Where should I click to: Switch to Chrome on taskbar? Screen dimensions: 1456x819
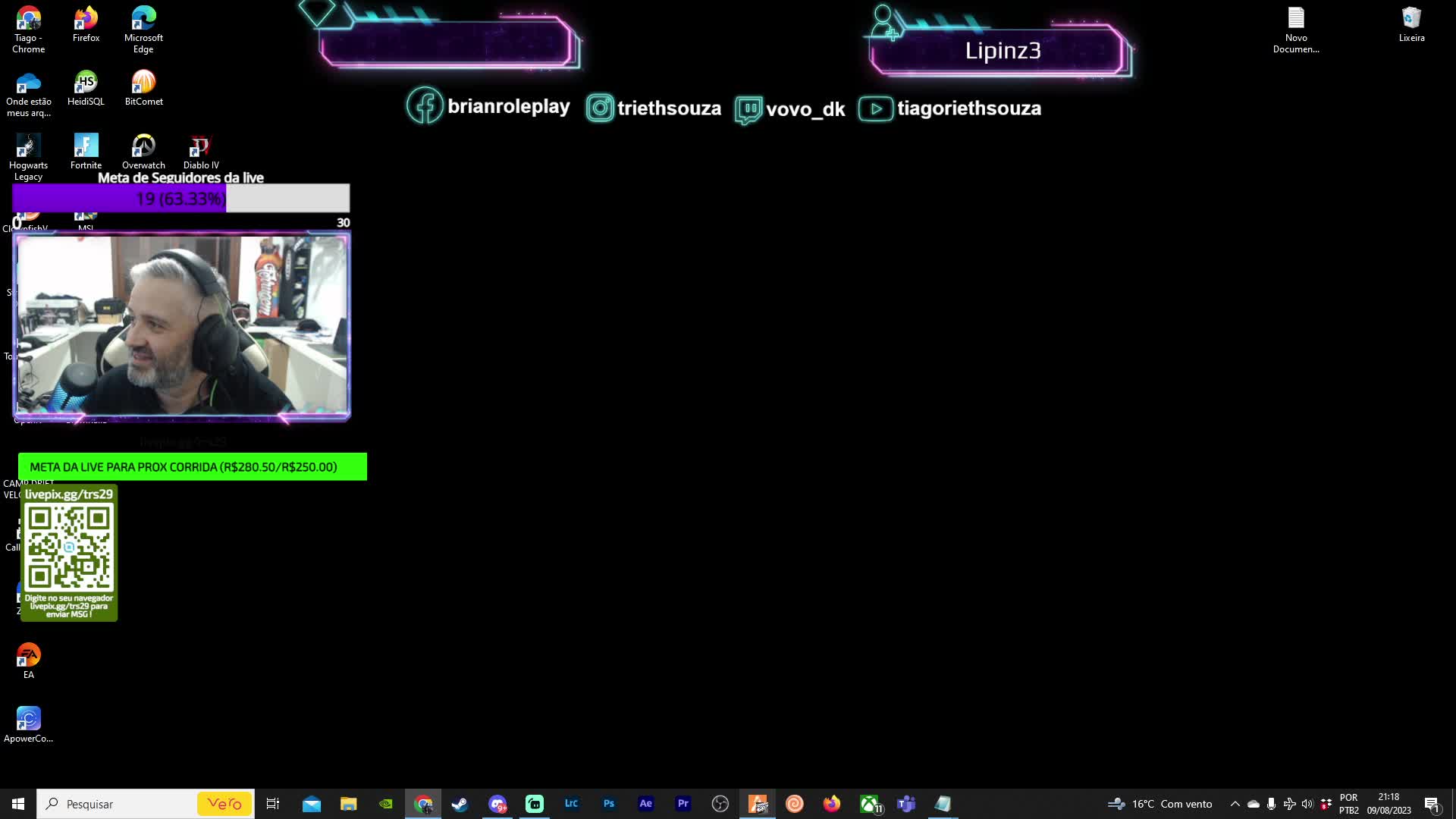tap(423, 804)
